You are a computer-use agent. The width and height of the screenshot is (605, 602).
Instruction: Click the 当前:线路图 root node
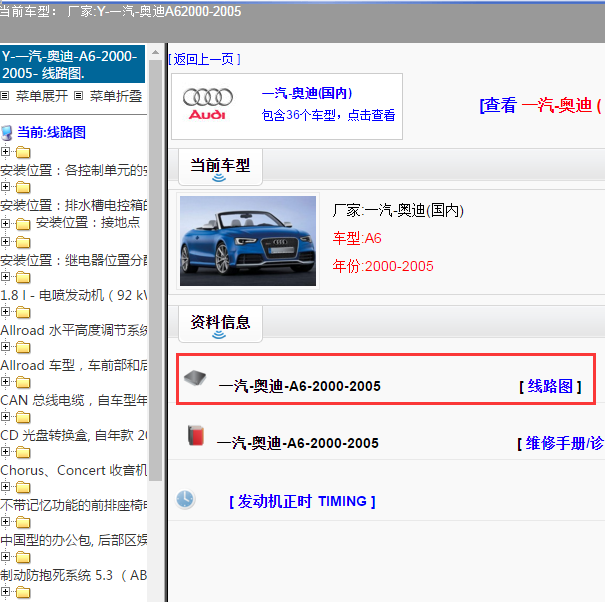51,132
